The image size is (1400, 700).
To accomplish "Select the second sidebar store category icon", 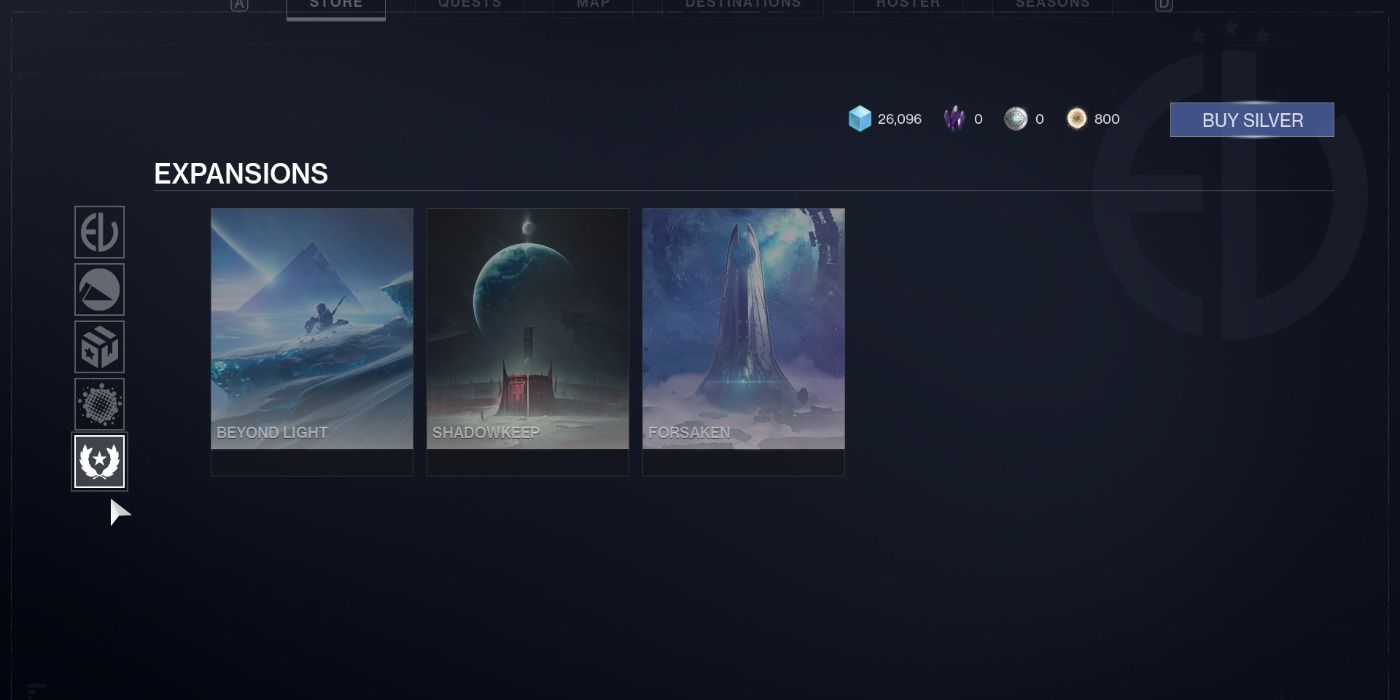I will pyautogui.click(x=100, y=290).
